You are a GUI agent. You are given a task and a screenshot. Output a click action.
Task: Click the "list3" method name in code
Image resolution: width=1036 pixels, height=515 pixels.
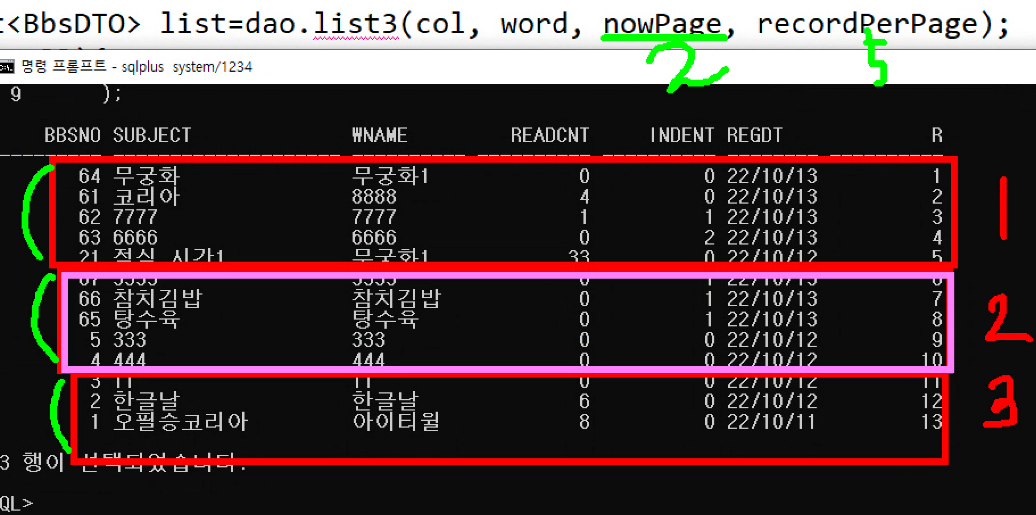coord(355,25)
